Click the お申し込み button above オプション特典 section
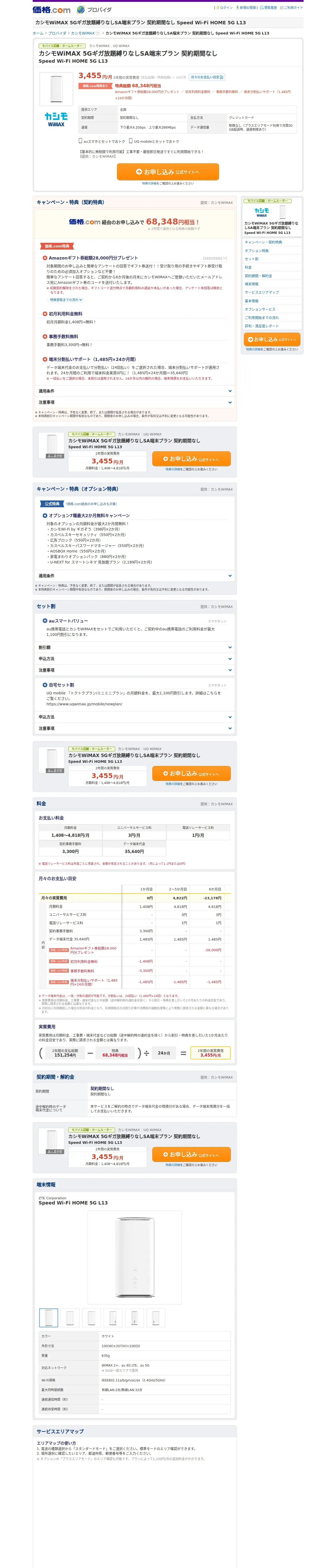This screenshot has height=1568, width=336. [192, 459]
